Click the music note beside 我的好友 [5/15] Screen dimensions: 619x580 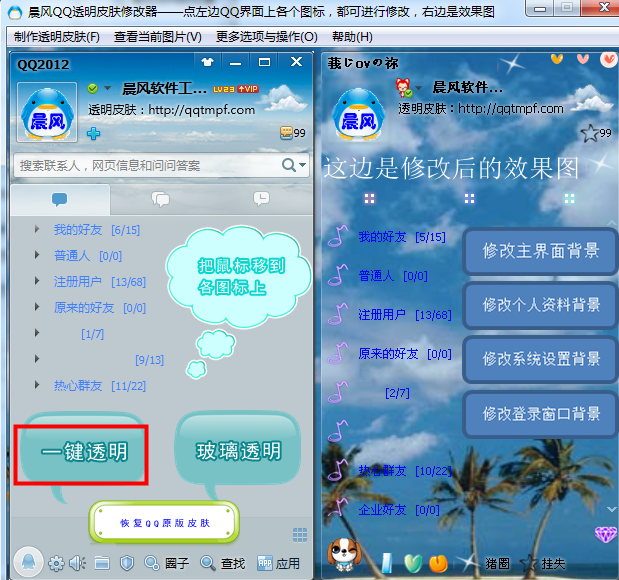click(x=338, y=236)
